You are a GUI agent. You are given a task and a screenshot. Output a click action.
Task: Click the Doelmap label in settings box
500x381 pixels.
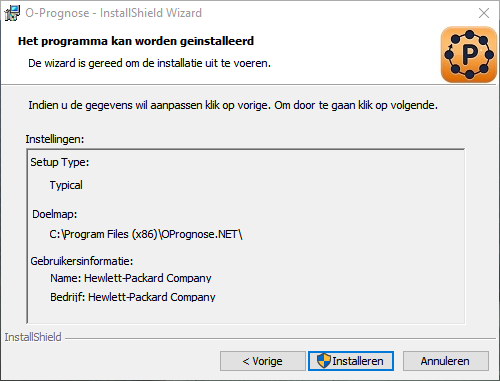(x=55, y=214)
